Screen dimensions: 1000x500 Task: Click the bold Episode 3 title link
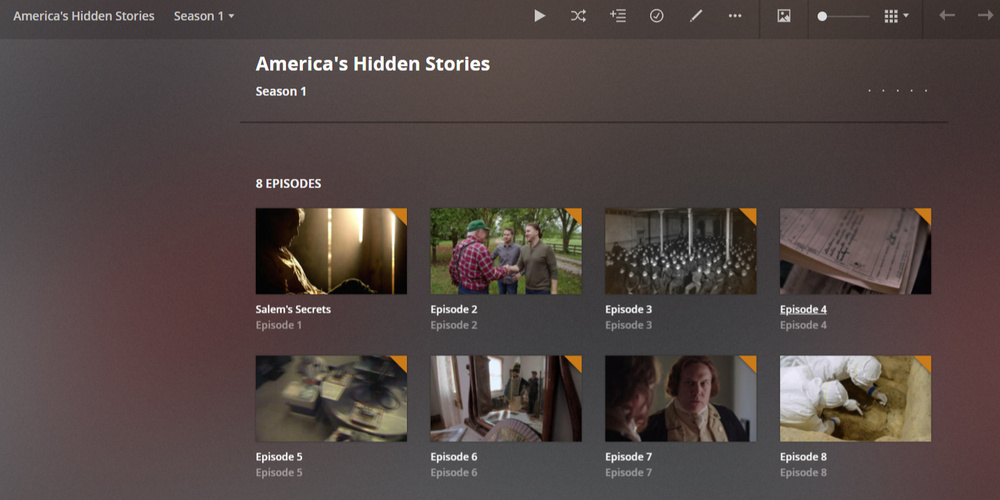coord(629,309)
